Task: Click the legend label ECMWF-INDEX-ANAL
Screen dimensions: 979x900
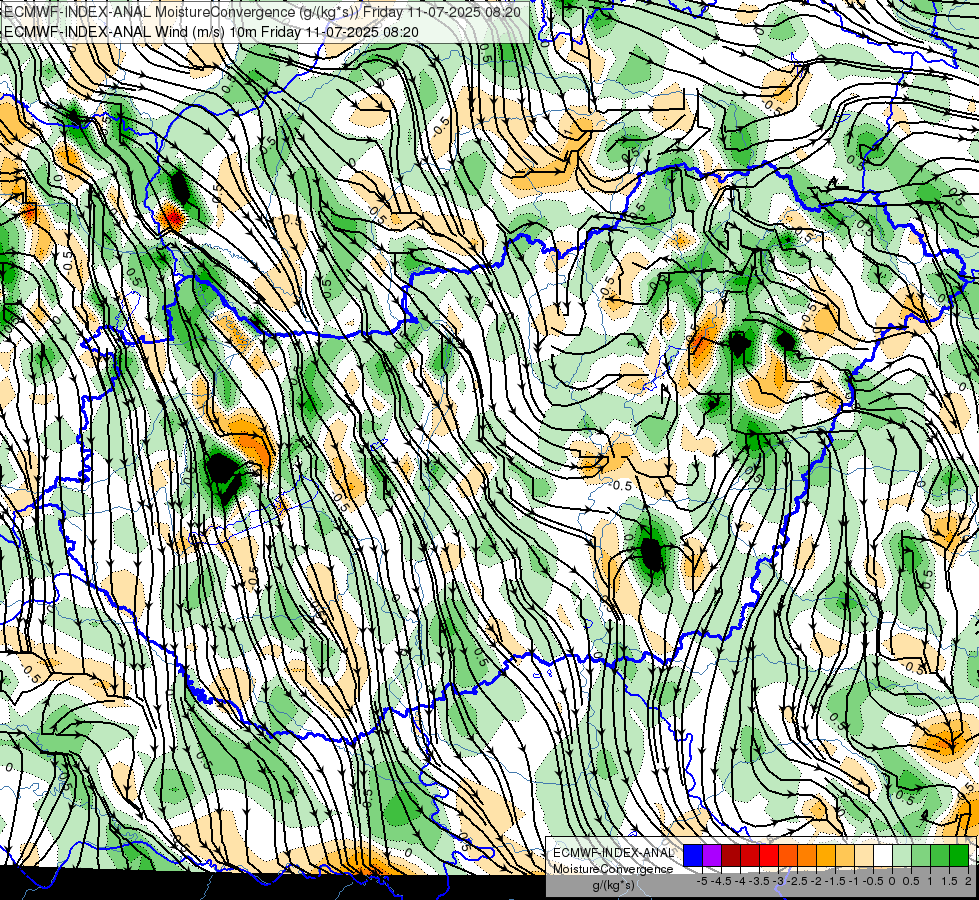Action: coord(614,853)
